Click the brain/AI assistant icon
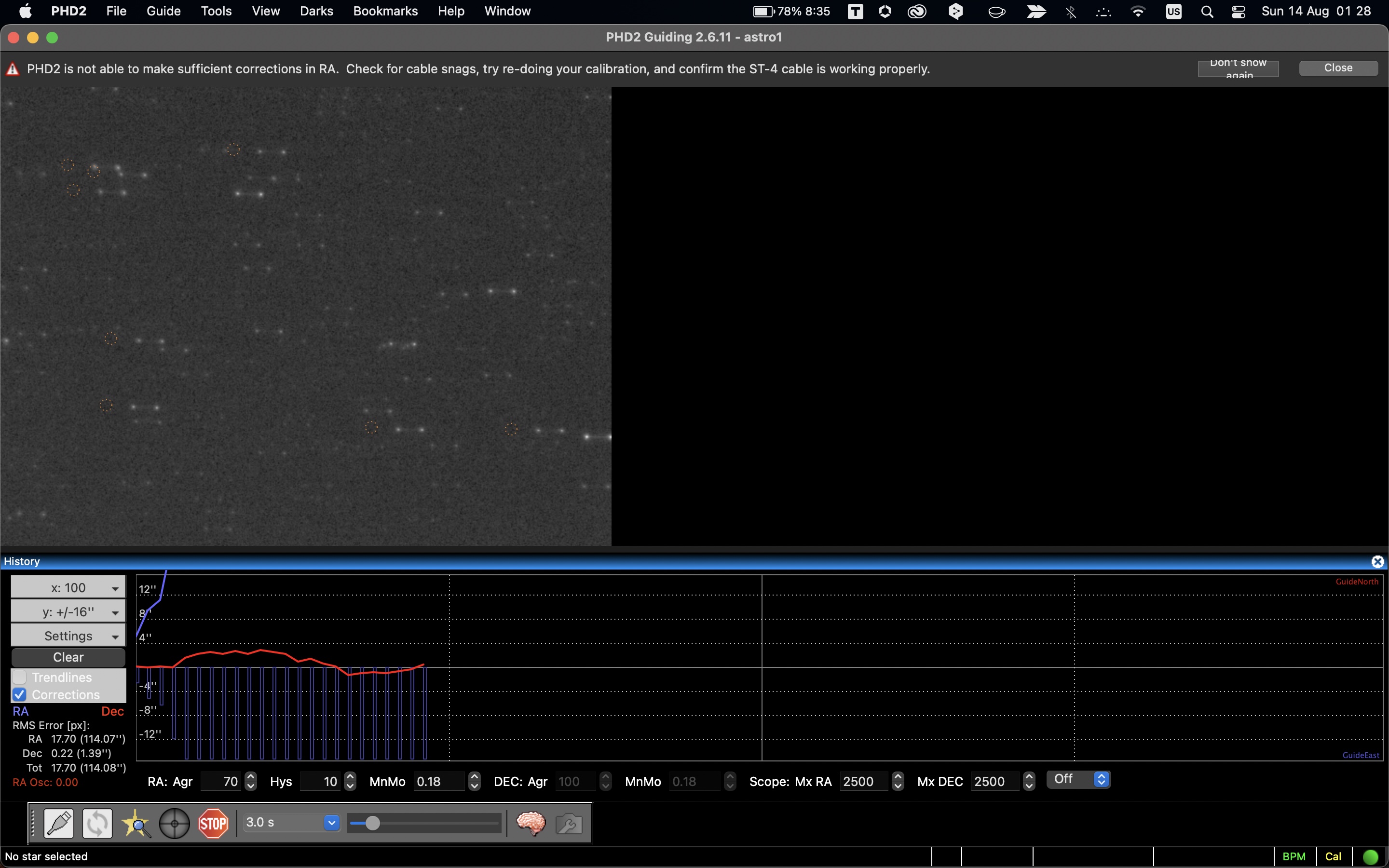The height and width of the screenshot is (868, 1389). coord(531,822)
